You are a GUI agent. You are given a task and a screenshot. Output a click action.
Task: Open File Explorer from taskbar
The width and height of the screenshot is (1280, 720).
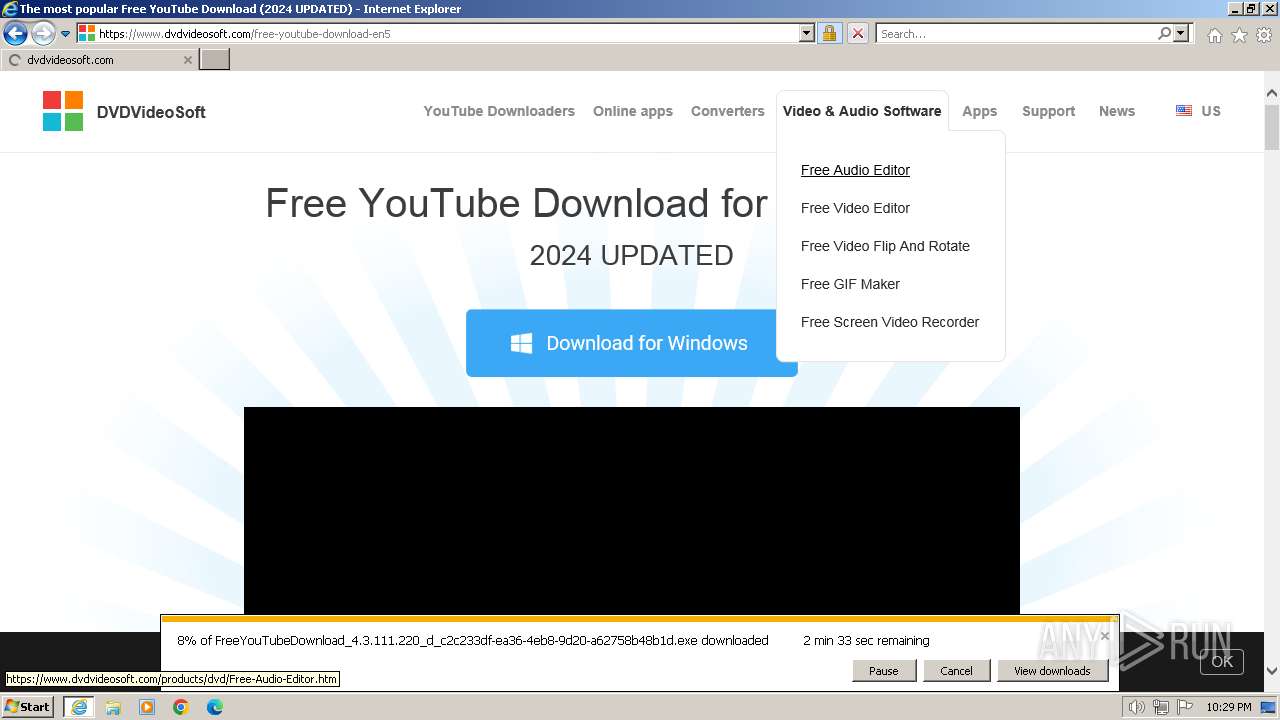[x=113, y=707]
